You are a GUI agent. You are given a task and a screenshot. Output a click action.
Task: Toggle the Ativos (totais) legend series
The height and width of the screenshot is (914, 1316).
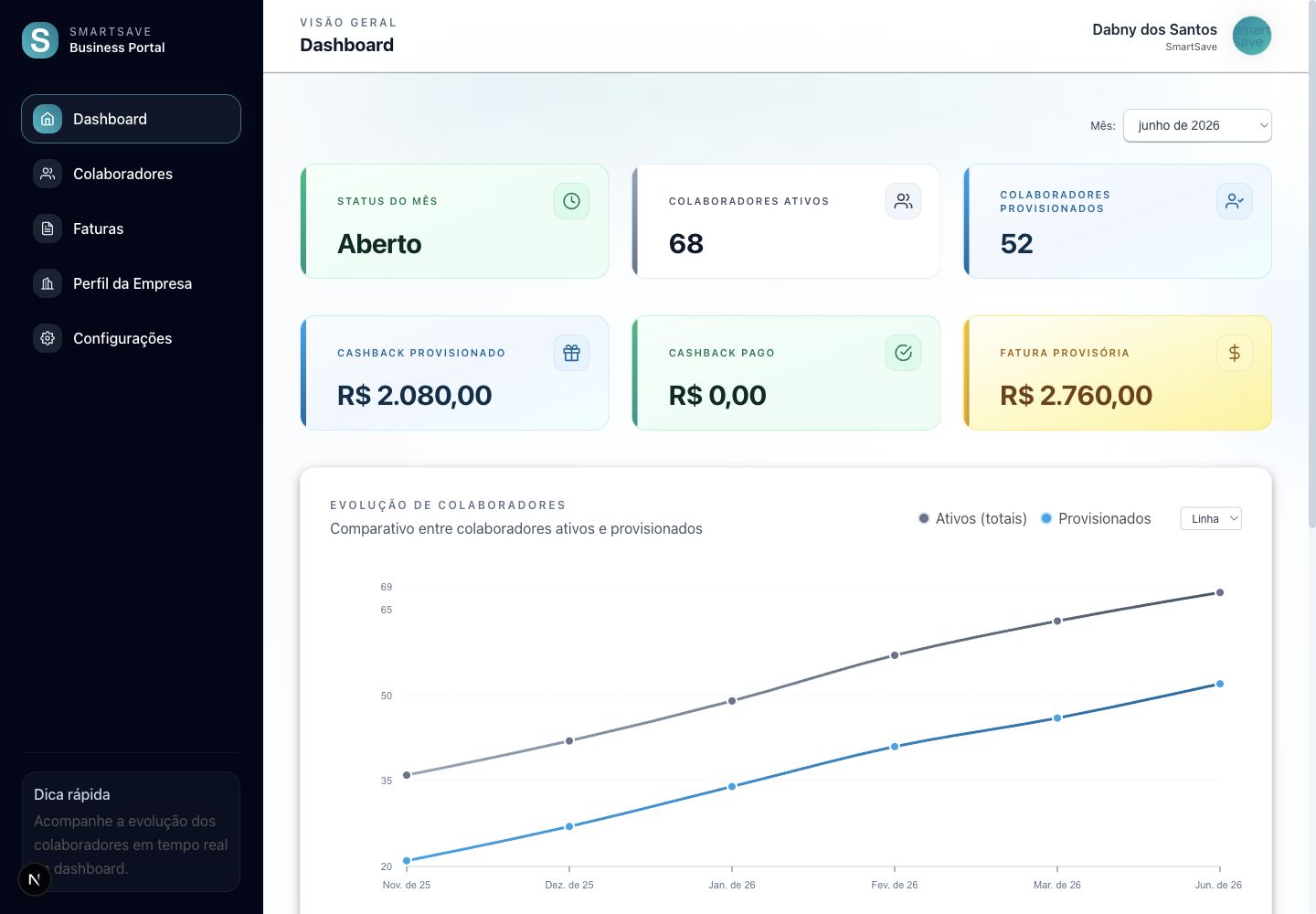coord(972,518)
